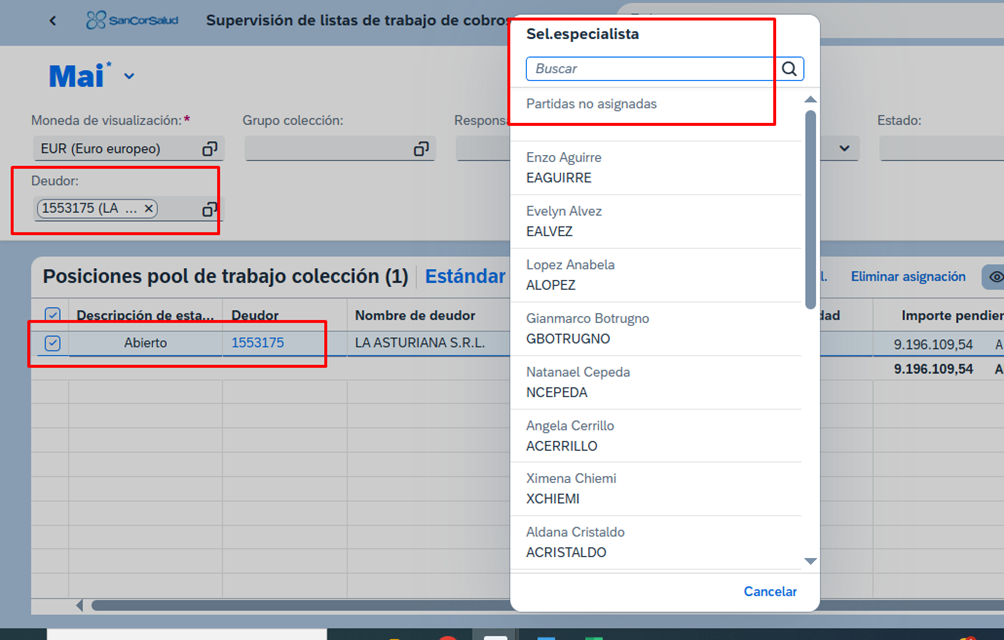Focus the Buscar search field
Image resolution: width=1004 pixels, height=640 pixels.
coord(651,69)
